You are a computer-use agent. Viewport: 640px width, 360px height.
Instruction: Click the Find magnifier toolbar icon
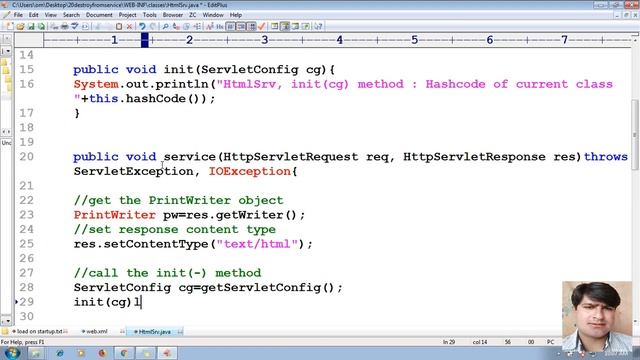165,27
